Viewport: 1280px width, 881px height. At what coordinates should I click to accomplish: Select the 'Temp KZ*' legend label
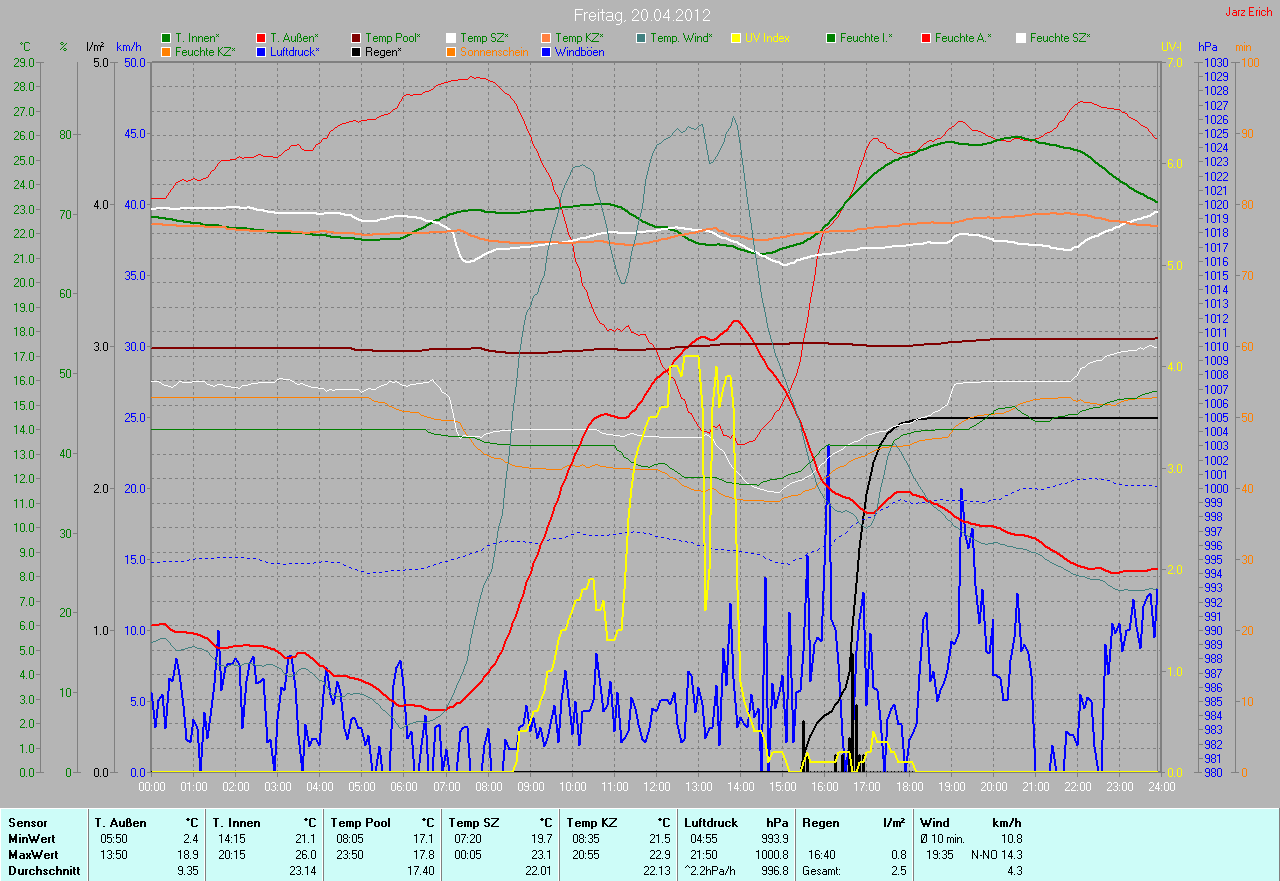(579, 38)
